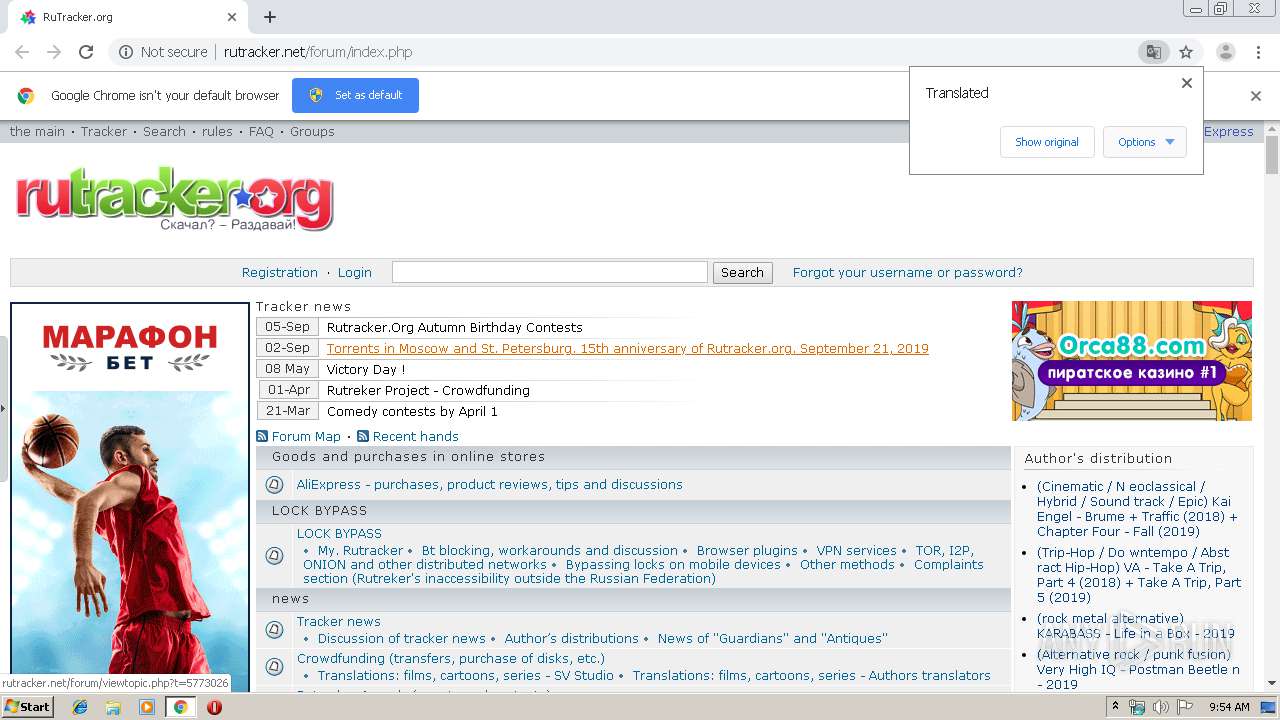Screen dimensions: 1280x720
Task: Click the red Opera taskbar icon
Action: click(x=214, y=707)
